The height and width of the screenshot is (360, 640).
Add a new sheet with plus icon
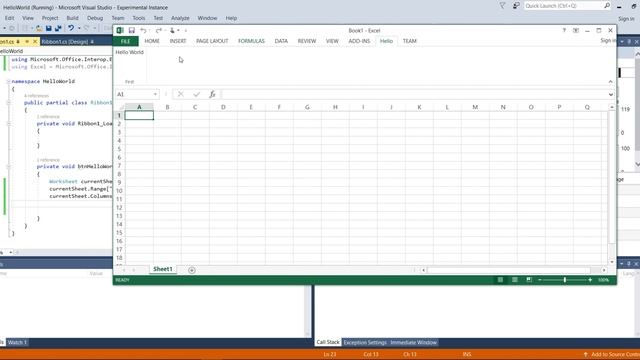[191, 270]
